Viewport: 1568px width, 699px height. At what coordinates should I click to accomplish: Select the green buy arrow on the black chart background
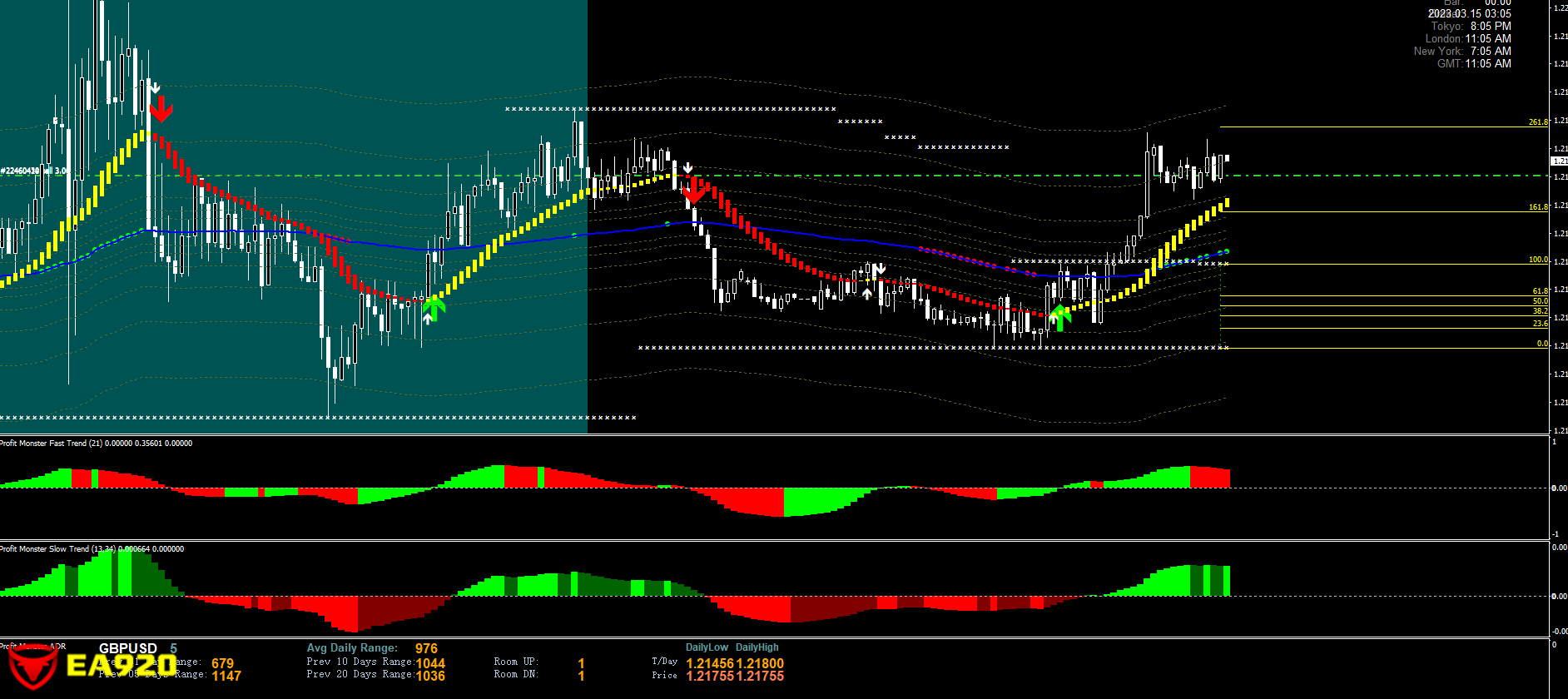click(1059, 317)
